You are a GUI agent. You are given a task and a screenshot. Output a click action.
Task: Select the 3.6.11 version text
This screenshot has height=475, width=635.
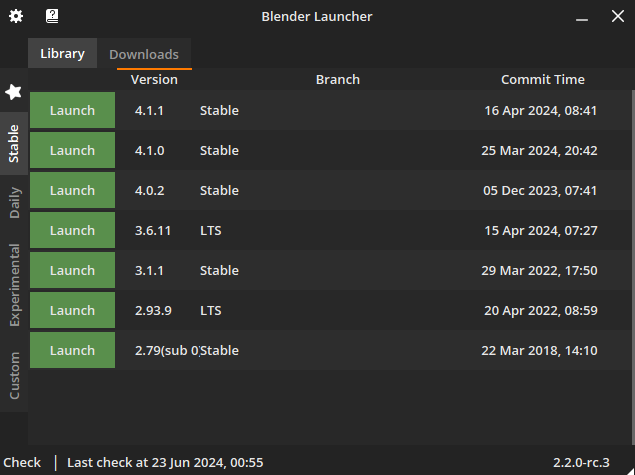[153, 231]
